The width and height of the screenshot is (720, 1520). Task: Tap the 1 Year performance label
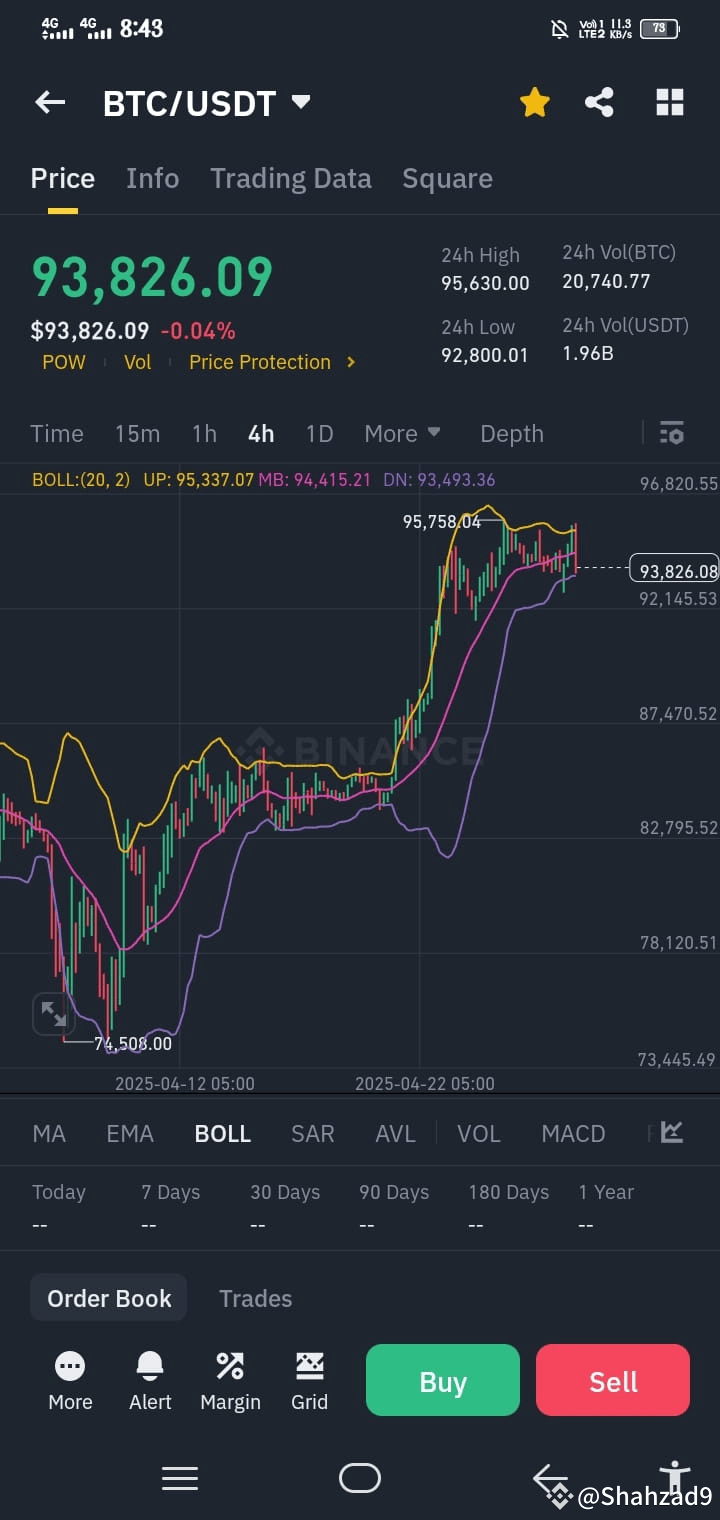(606, 1192)
